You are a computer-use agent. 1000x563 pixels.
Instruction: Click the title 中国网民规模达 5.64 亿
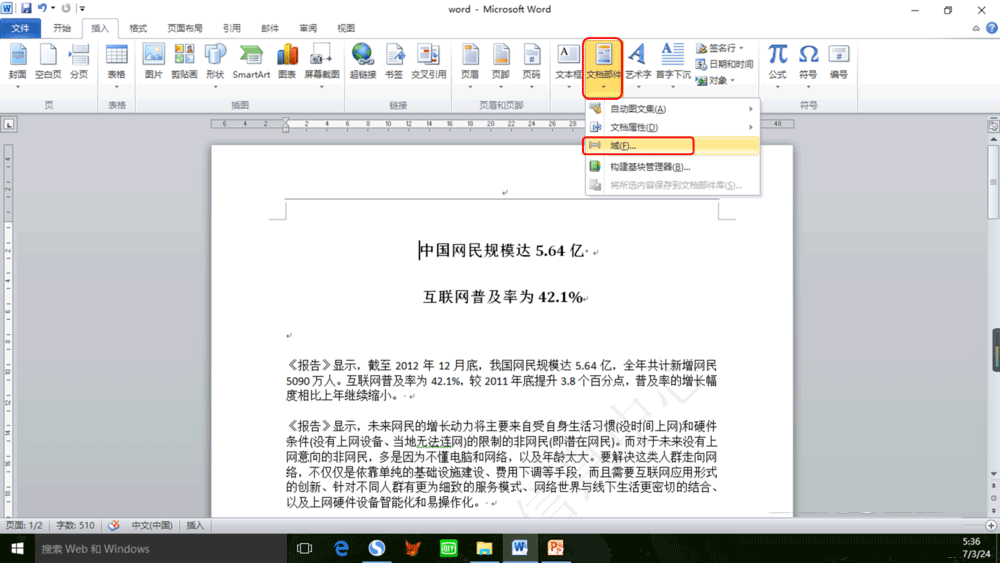(x=502, y=251)
